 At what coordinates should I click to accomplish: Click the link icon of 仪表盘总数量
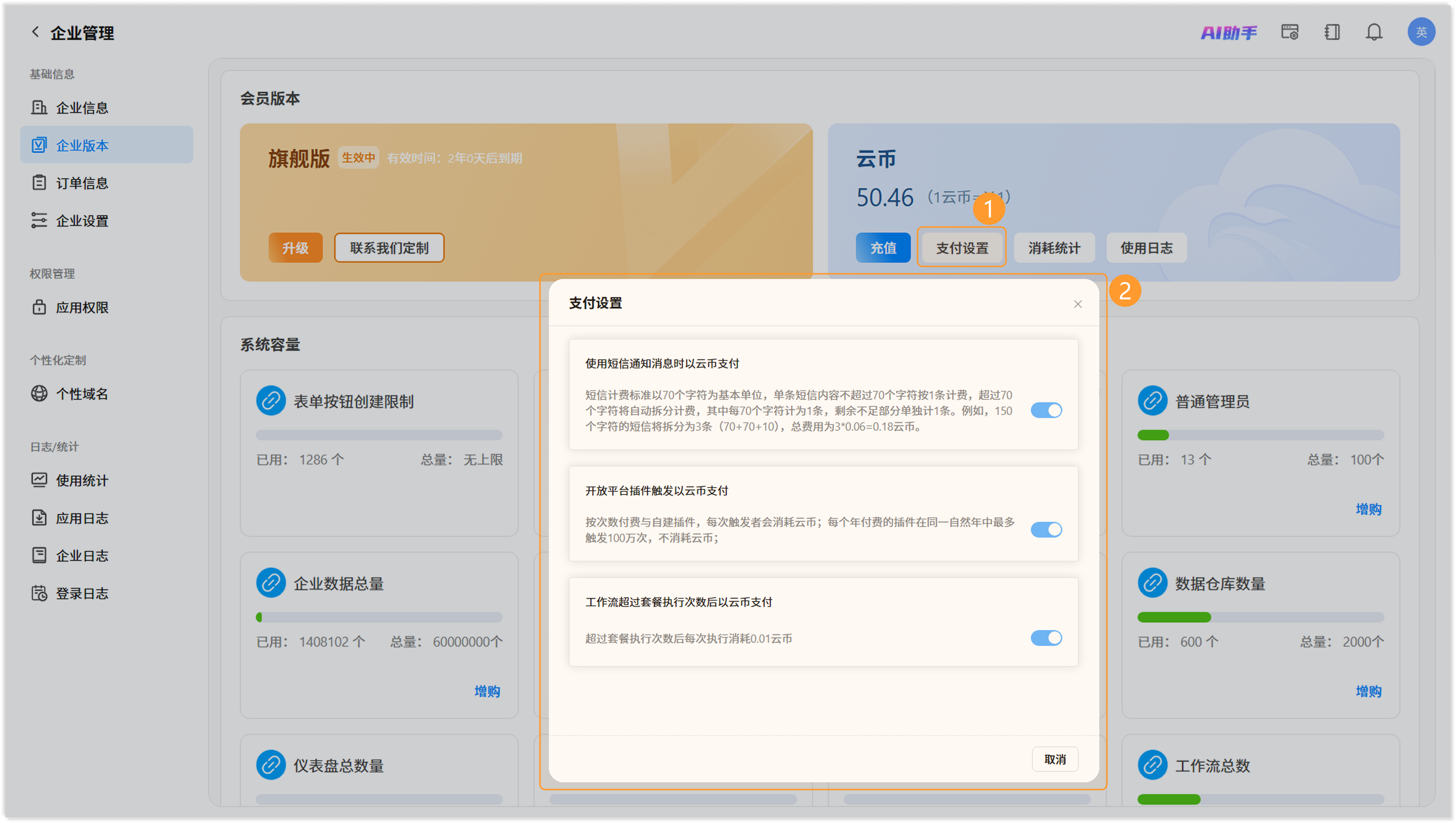[x=271, y=765]
